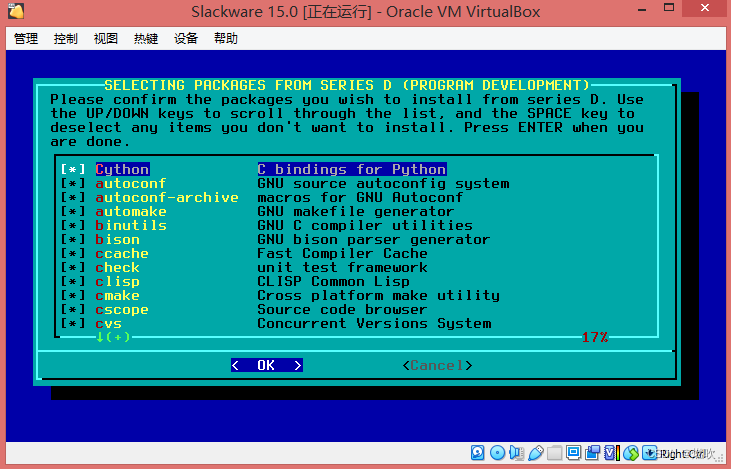Open the 视图 menu

point(106,38)
